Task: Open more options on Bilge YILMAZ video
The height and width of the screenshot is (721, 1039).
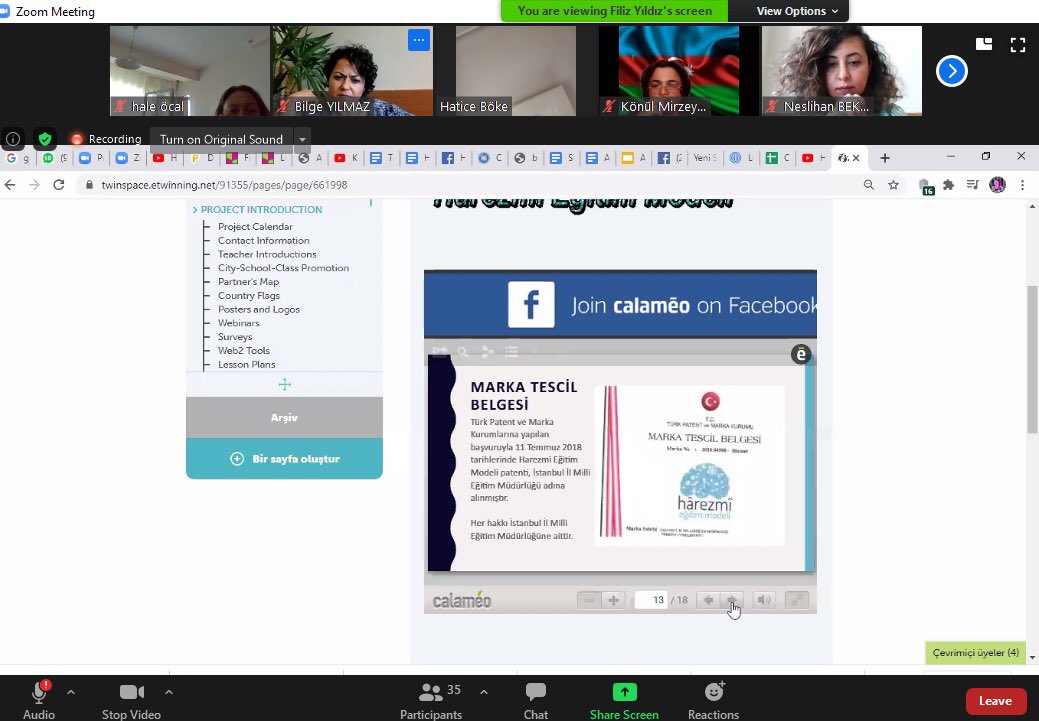Action: click(x=419, y=40)
